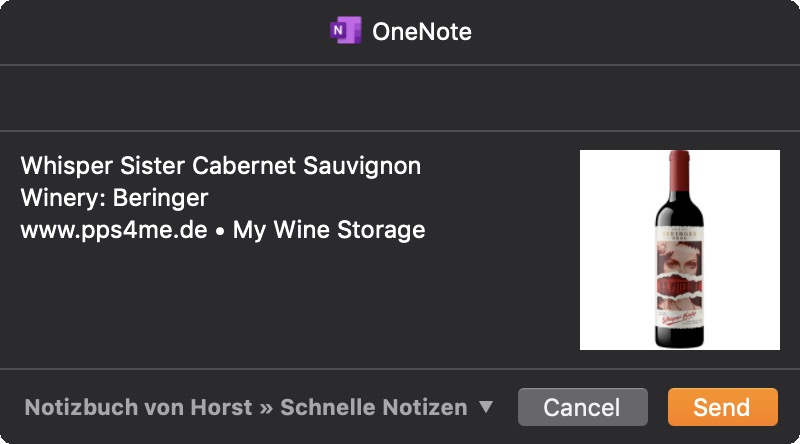Click the Whisper Sister script on bottle
The width and height of the screenshot is (800, 444).
679,317
